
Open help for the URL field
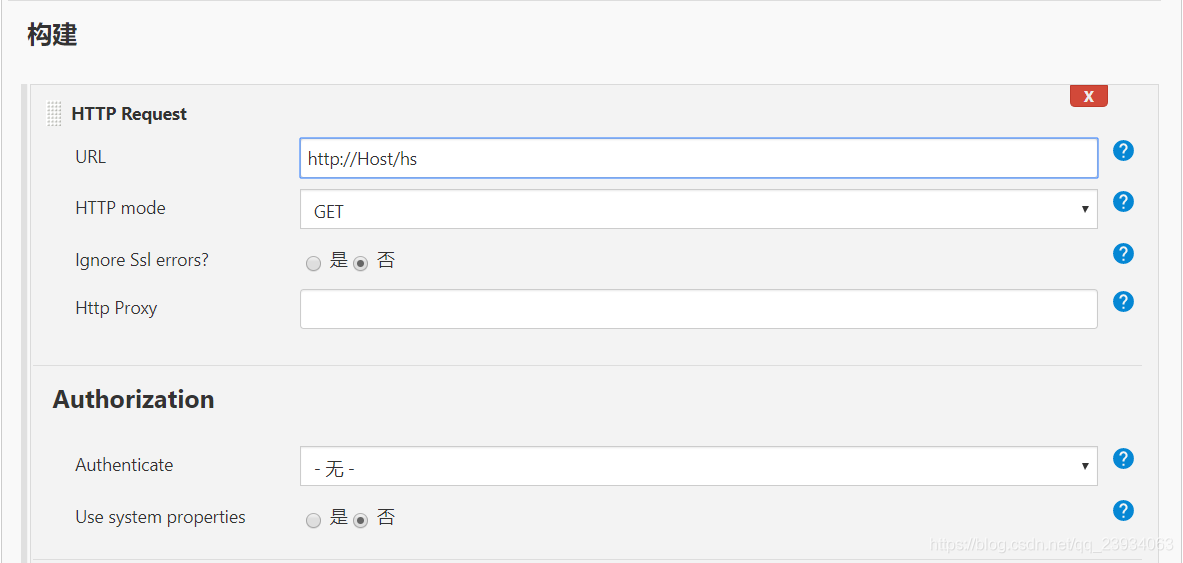(x=1123, y=151)
